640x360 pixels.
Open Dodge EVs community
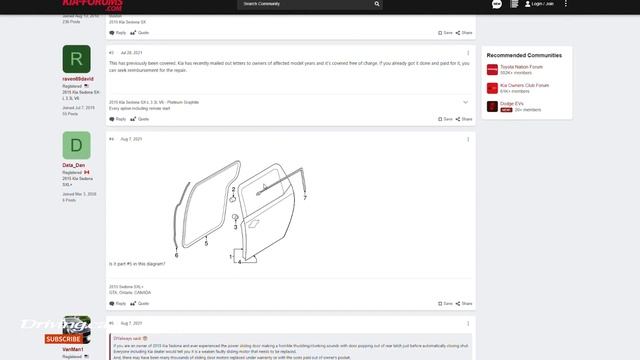[x=511, y=104]
